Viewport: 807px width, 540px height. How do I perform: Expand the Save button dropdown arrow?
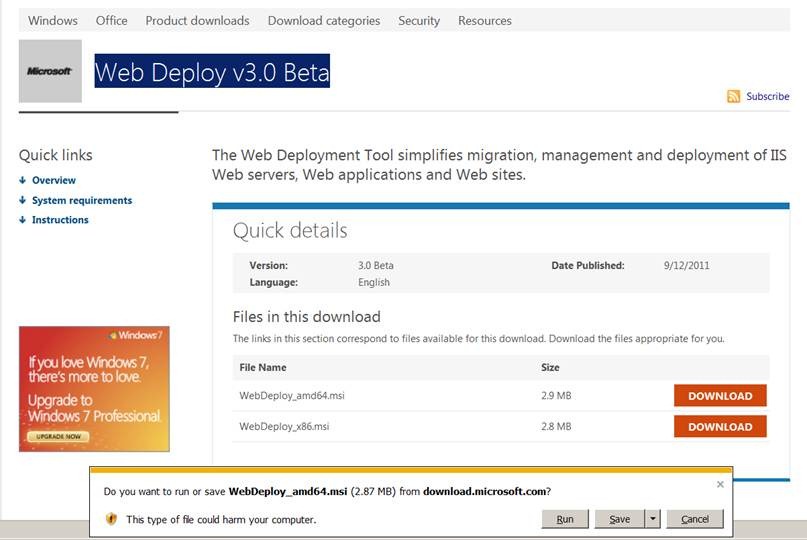[x=653, y=519]
